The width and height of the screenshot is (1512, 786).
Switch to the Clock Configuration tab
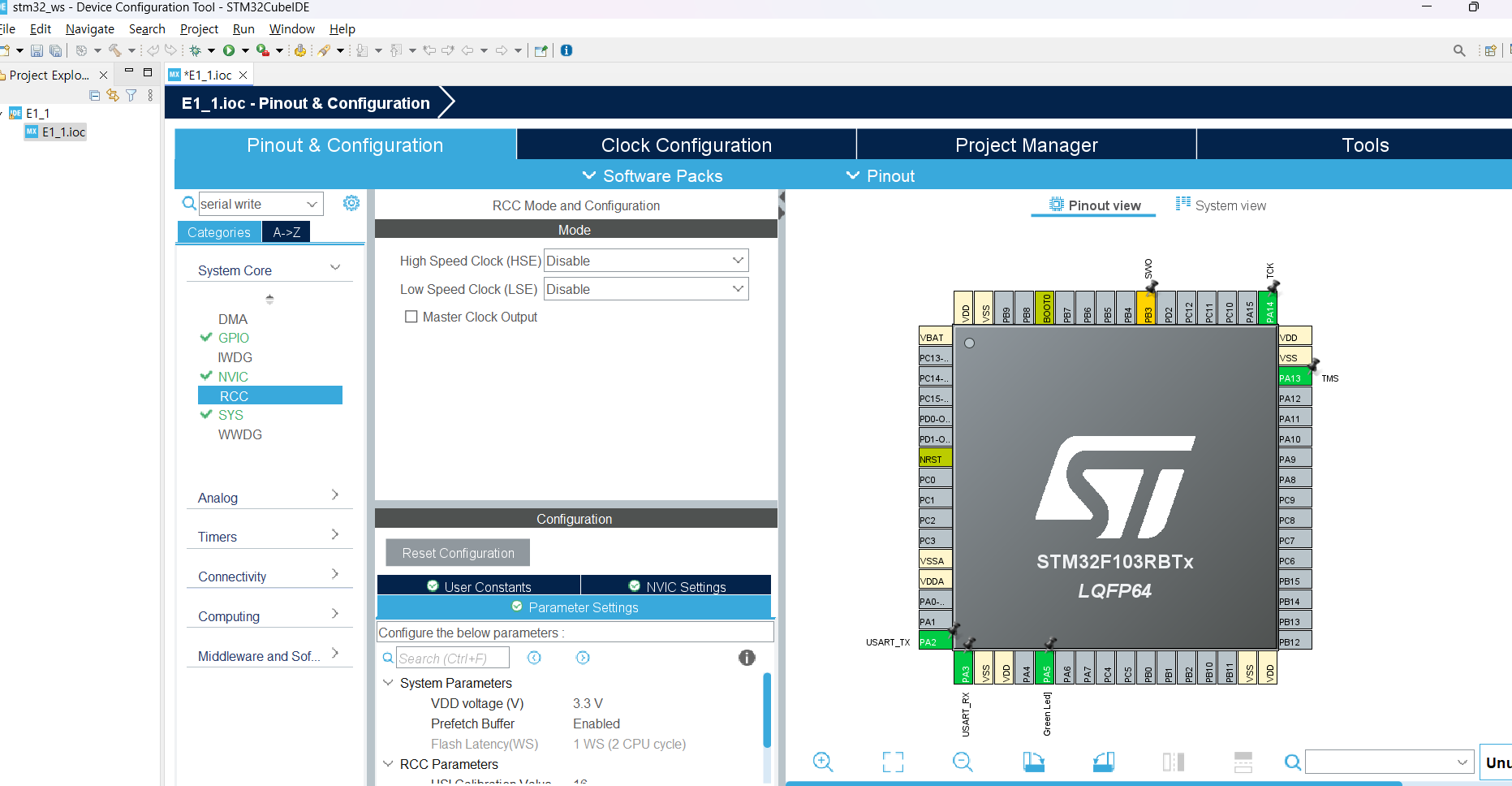point(687,145)
